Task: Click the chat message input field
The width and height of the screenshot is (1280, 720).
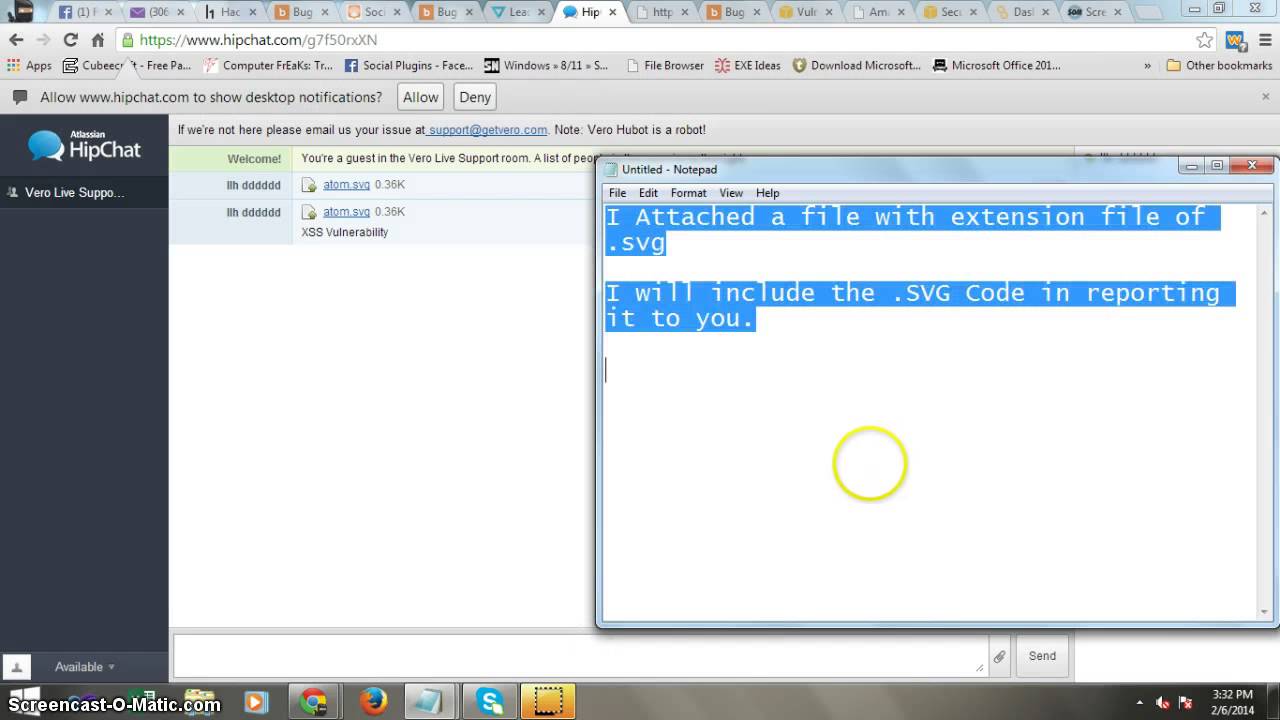Action: click(580, 656)
